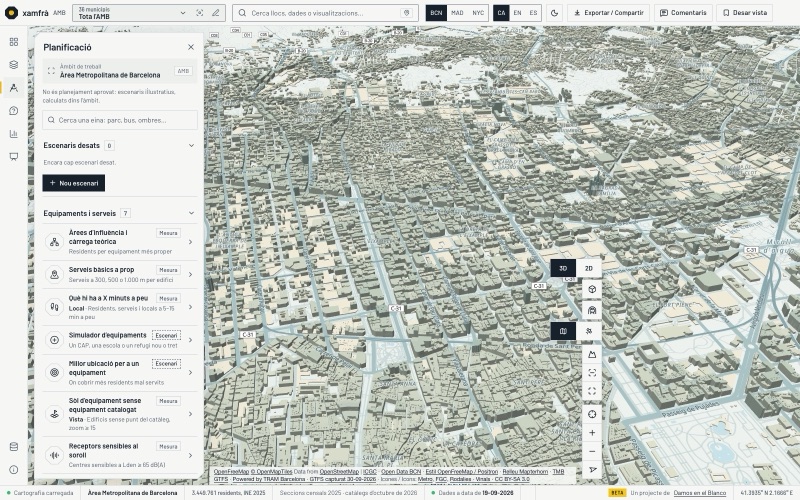Click the Cerca una eina search field
The width and height of the screenshot is (800, 500).
(x=120, y=120)
